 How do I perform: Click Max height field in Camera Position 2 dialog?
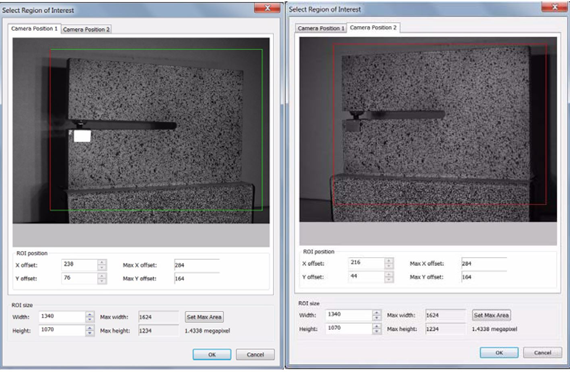[446, 329]
